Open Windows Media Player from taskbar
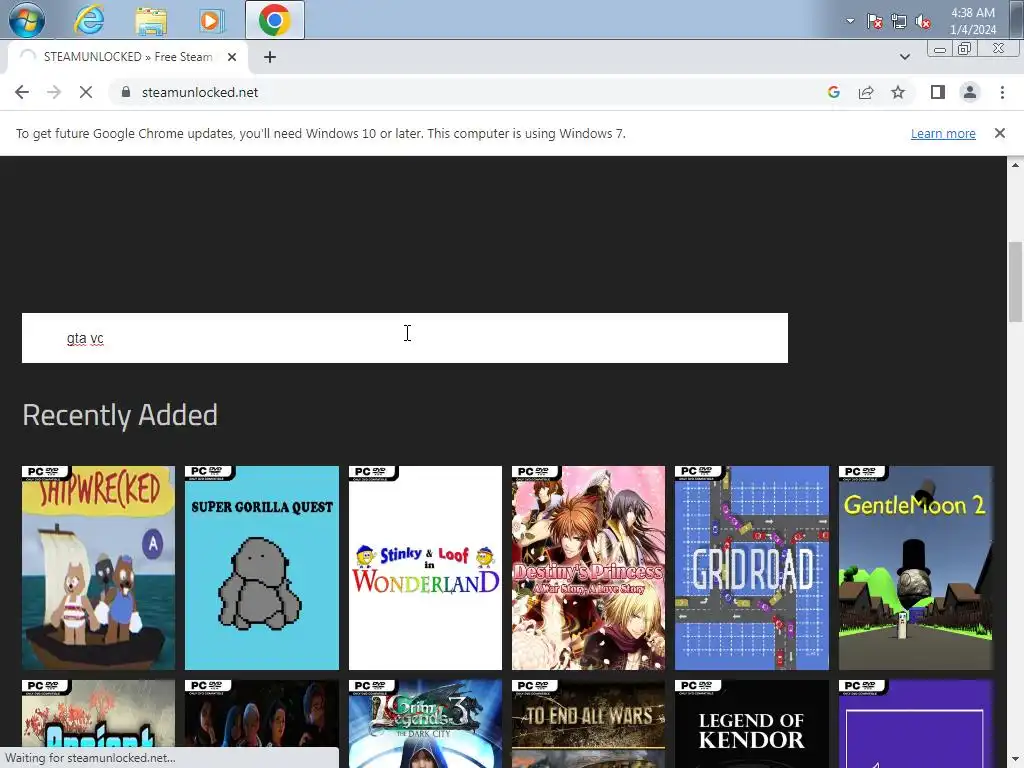The width and height of the screenshot is (1024, 768). [210, 21]
